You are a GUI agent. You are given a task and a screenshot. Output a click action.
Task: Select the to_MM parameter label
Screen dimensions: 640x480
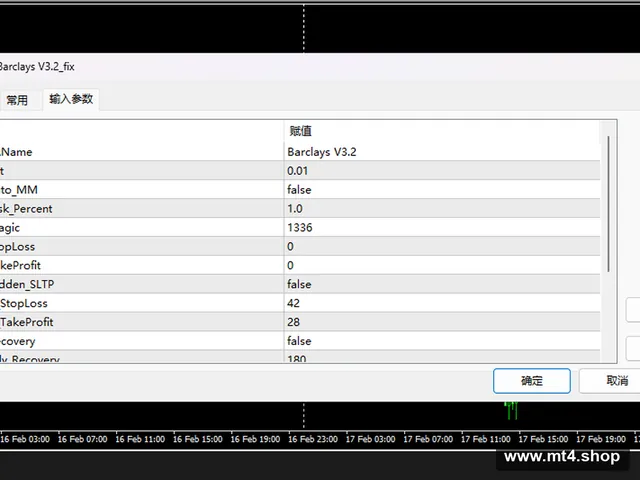point(19,190)
